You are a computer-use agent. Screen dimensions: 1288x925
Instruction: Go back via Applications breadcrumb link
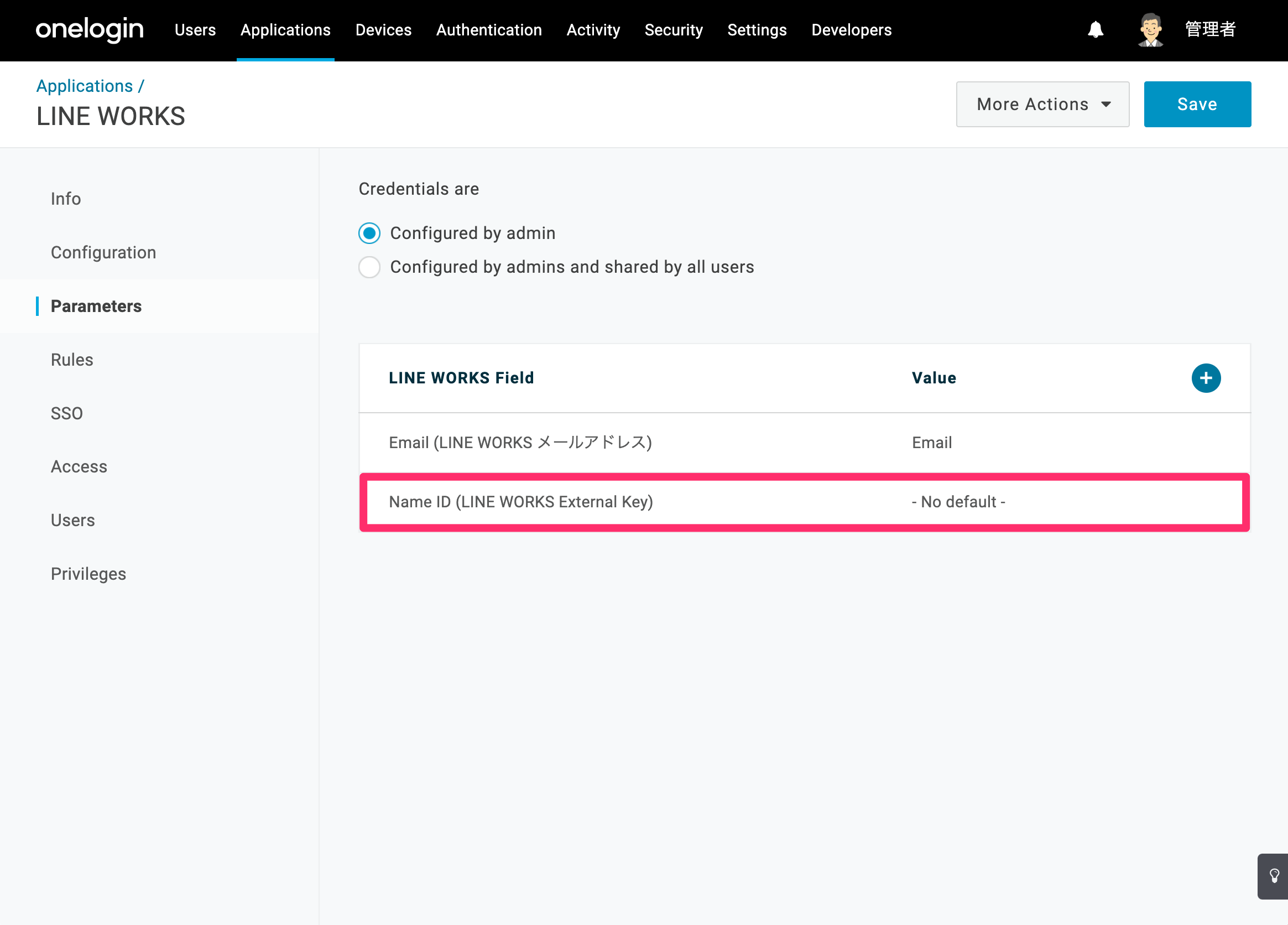tap(85, 86)
